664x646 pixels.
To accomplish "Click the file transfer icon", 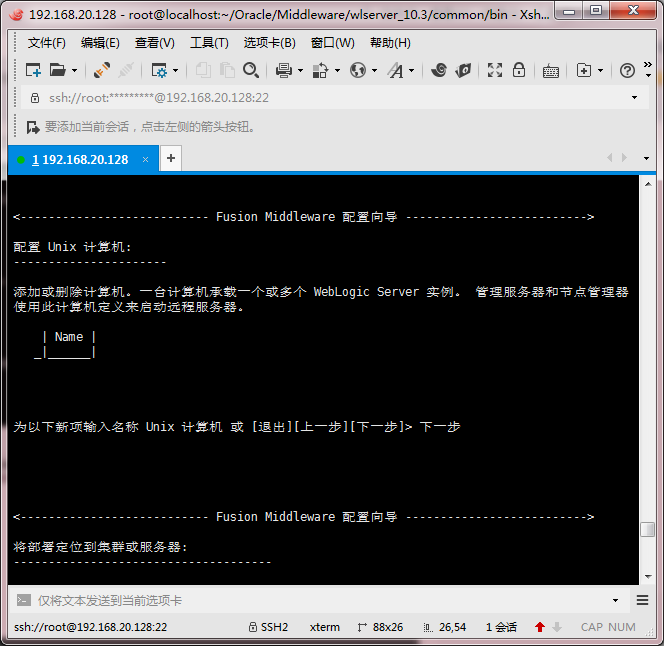I will click(321, 70).
